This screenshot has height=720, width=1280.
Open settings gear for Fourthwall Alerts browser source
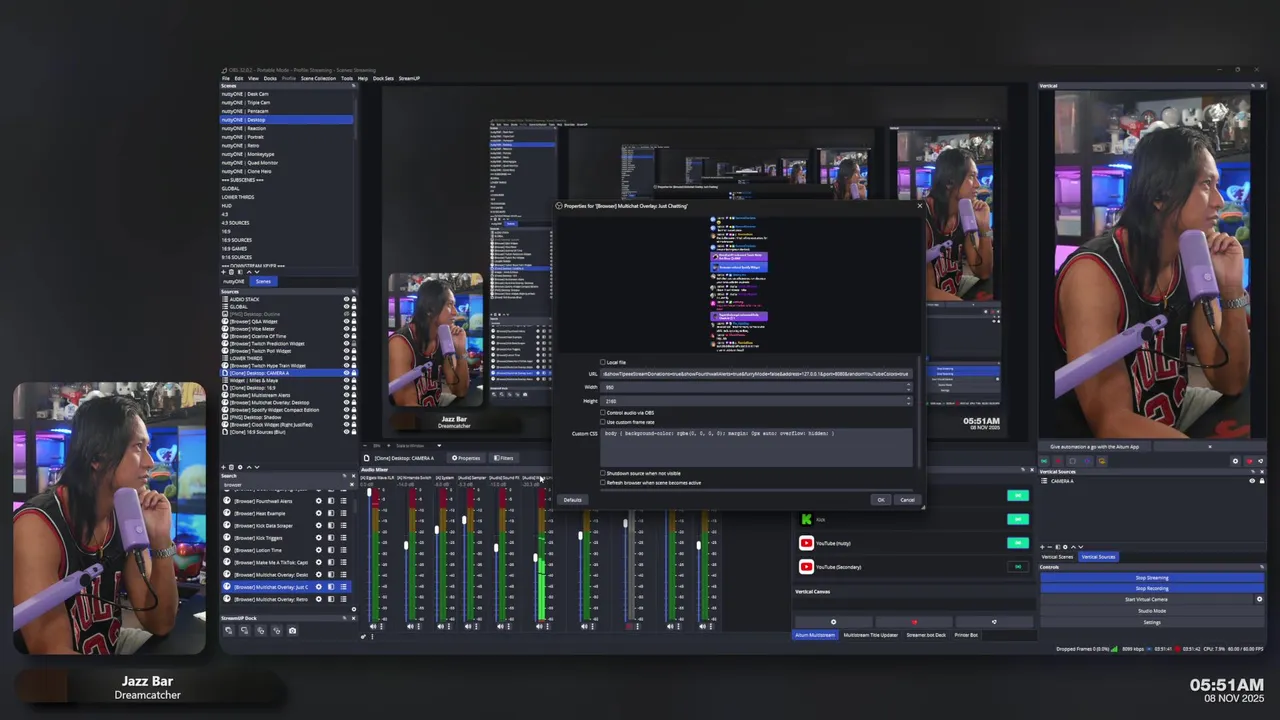click(x=319, y=501)
